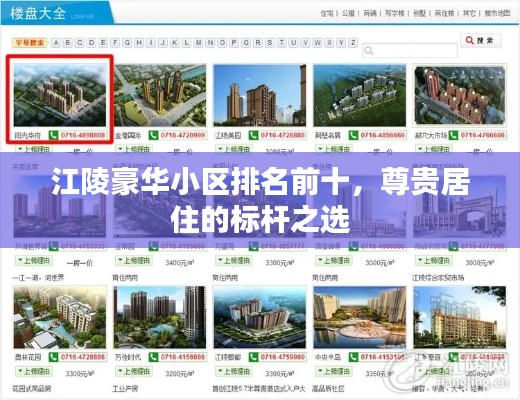This screenshot has height=400, width=520.
Task: Click the 万佳时代 property name
Action: (128, 357)
